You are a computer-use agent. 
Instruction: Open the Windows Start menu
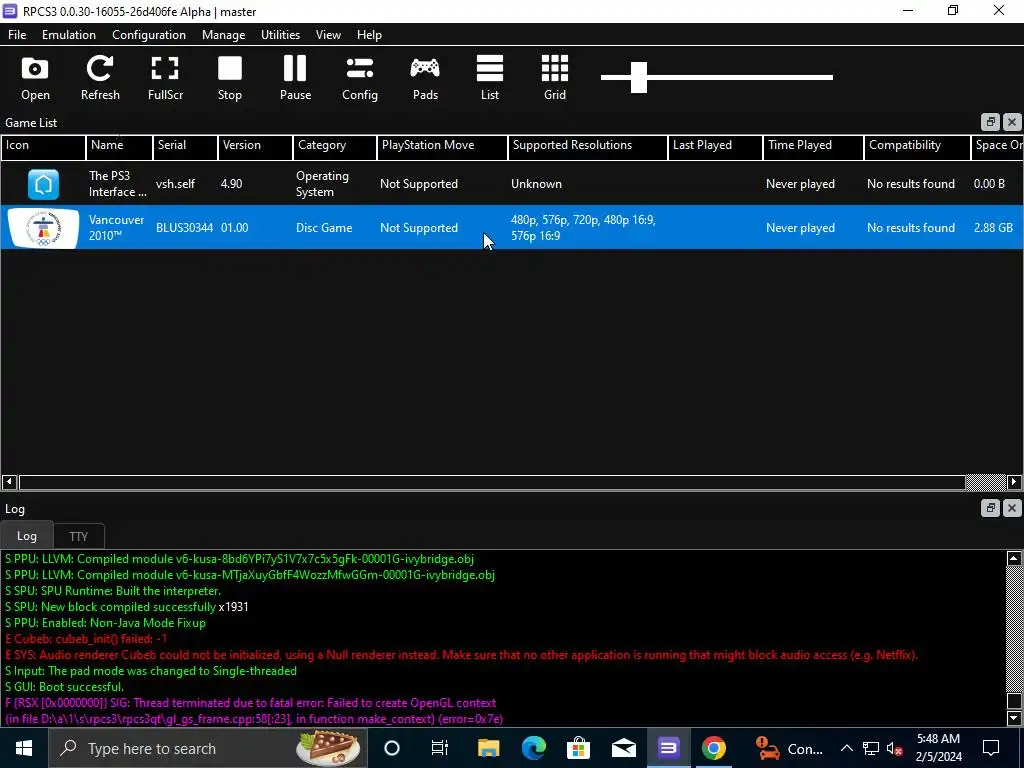pos(24,748)
